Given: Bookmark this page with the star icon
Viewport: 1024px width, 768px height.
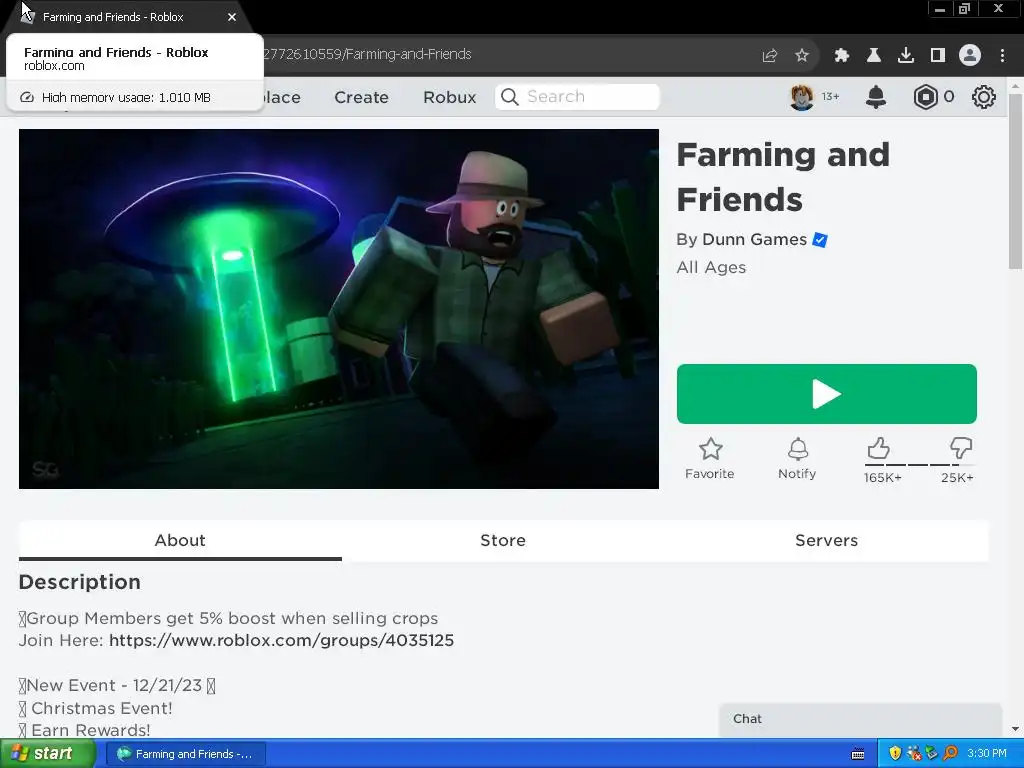Looking at the screenshot, I should pyautogui.click(x=802, y=56).
